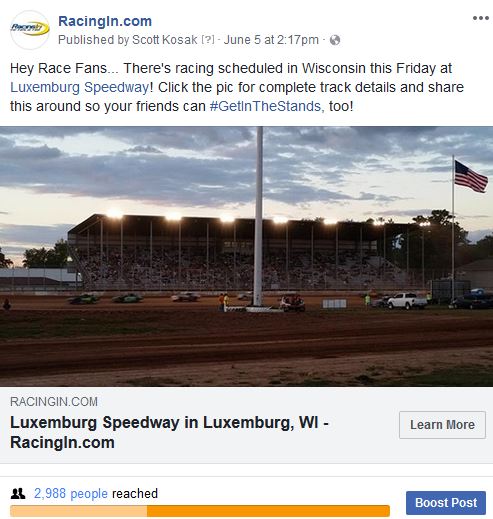Open the Luxemburg Speedway in Luxemburg, WI headline

click(x=169, y=432)
